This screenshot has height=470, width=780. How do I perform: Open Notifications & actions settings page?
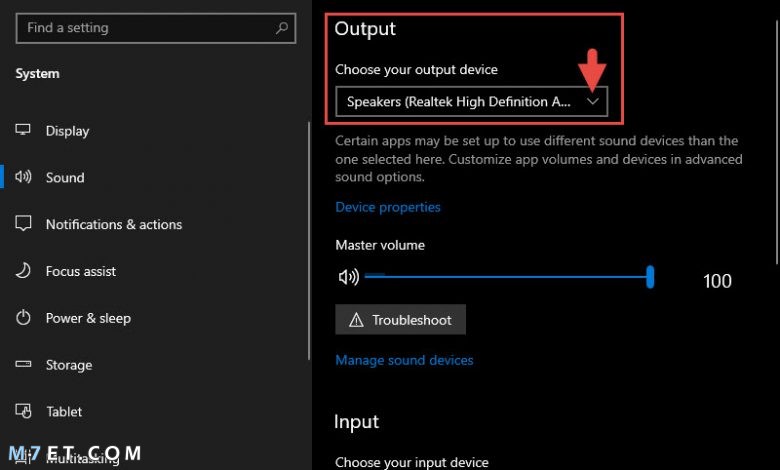click(x=114, y=224)
